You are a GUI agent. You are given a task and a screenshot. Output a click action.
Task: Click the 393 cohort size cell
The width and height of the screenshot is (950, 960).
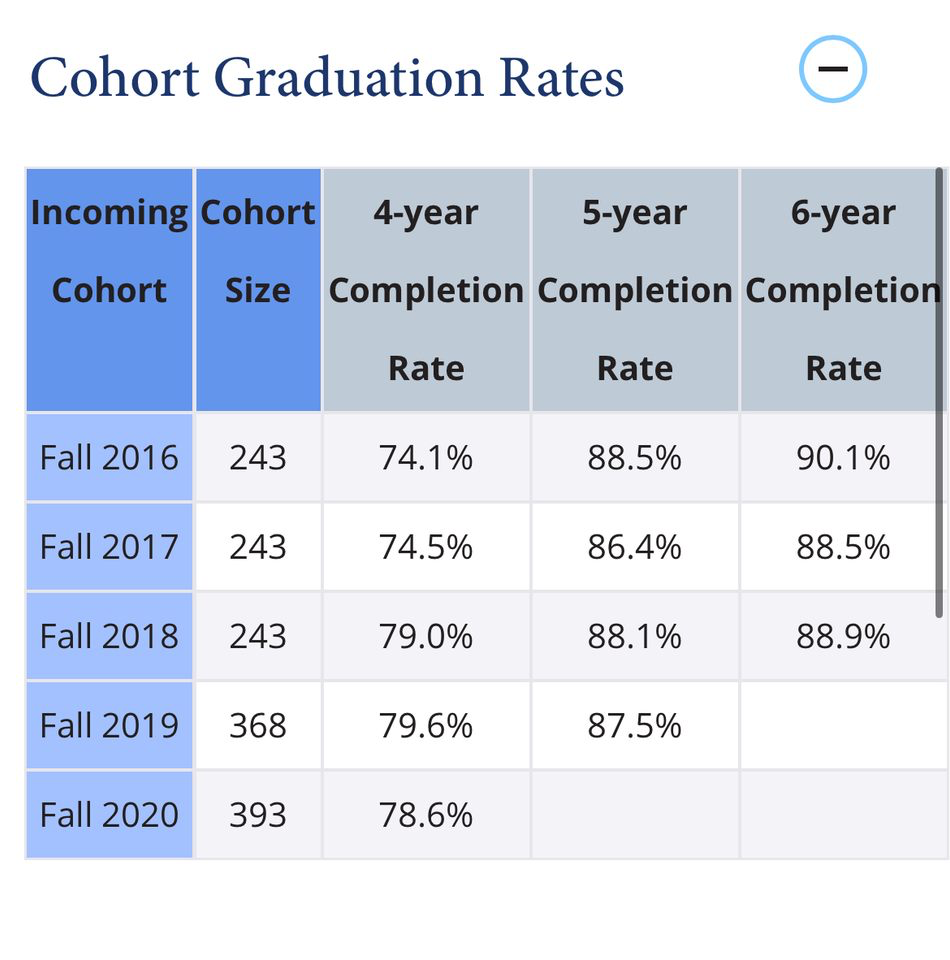pos(258,815)
